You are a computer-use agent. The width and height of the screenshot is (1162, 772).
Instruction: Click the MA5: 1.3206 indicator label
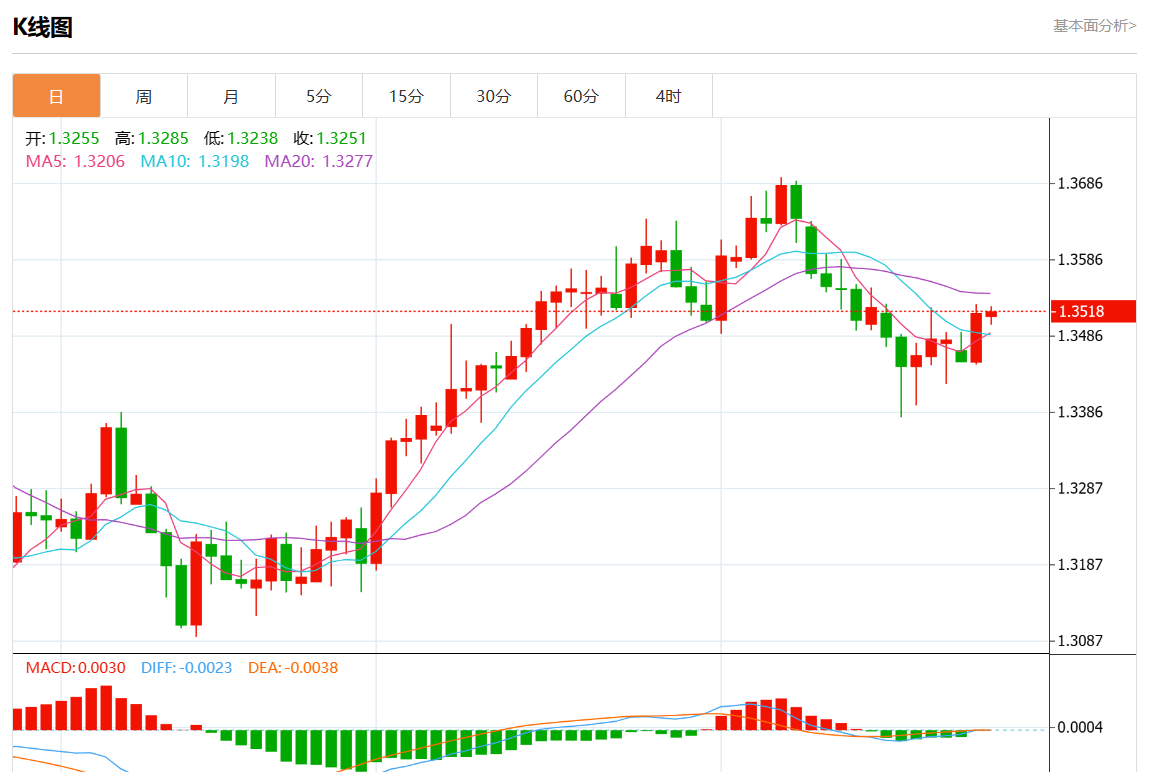click(75, 162)
